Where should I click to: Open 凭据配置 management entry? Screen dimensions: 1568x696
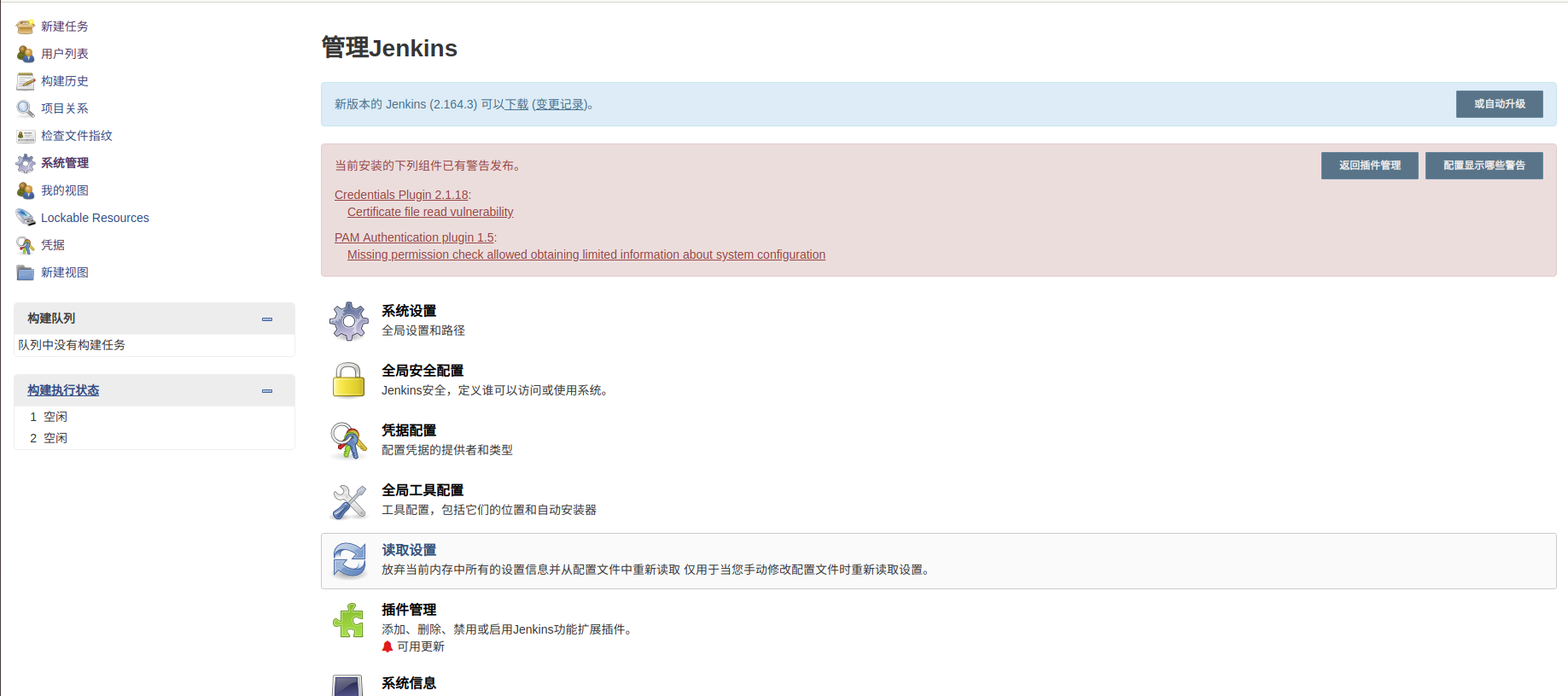pos(409,430)
